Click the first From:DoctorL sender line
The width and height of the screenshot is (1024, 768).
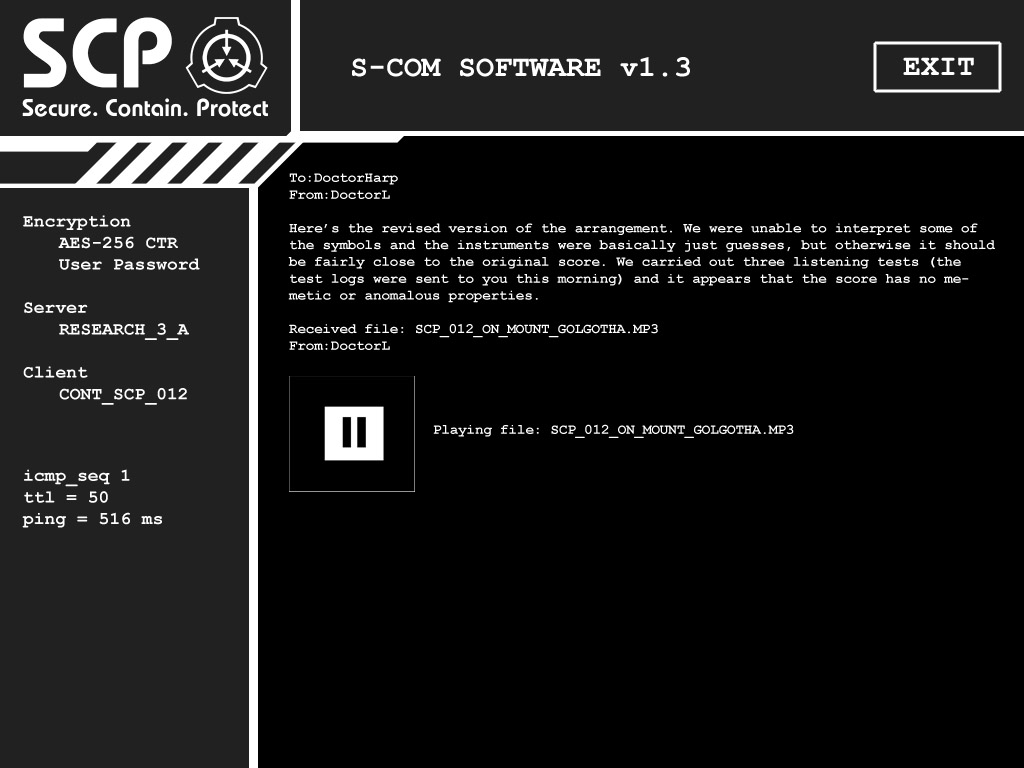[x=340, y=195]
